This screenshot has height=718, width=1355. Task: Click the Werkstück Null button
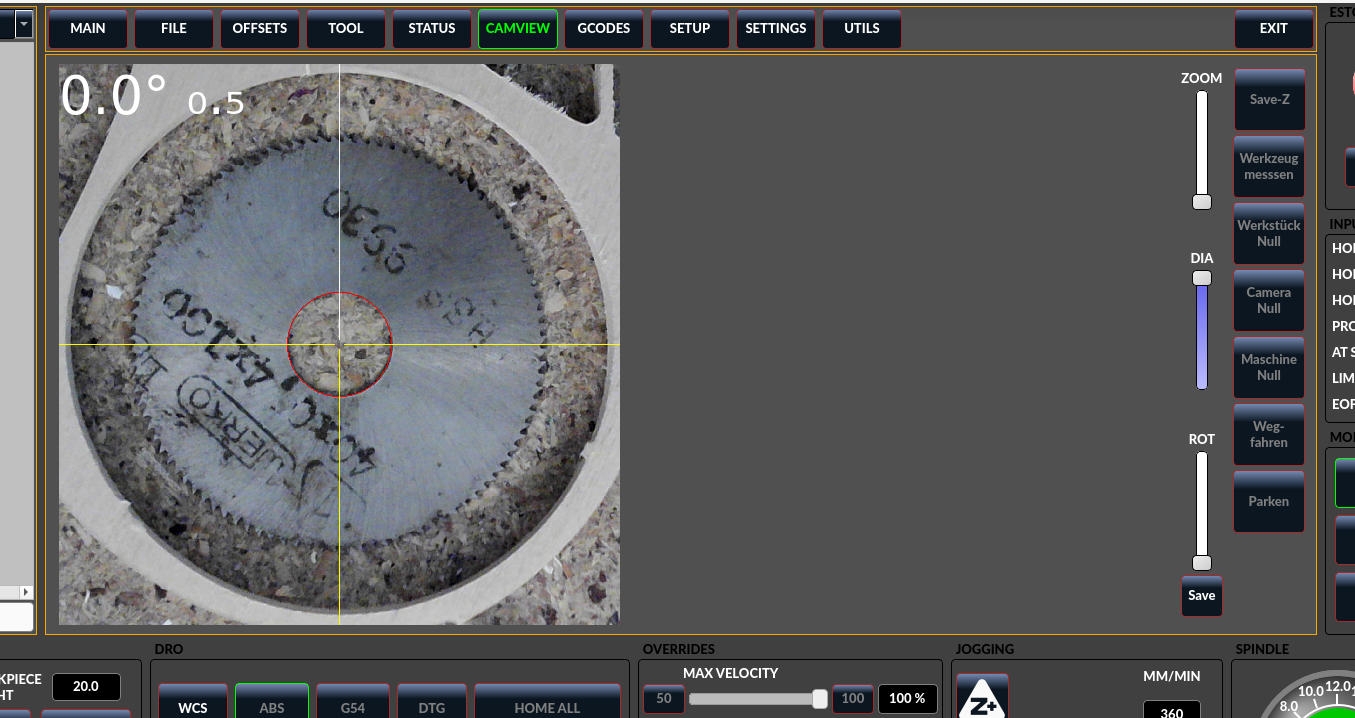point(1269,233)
